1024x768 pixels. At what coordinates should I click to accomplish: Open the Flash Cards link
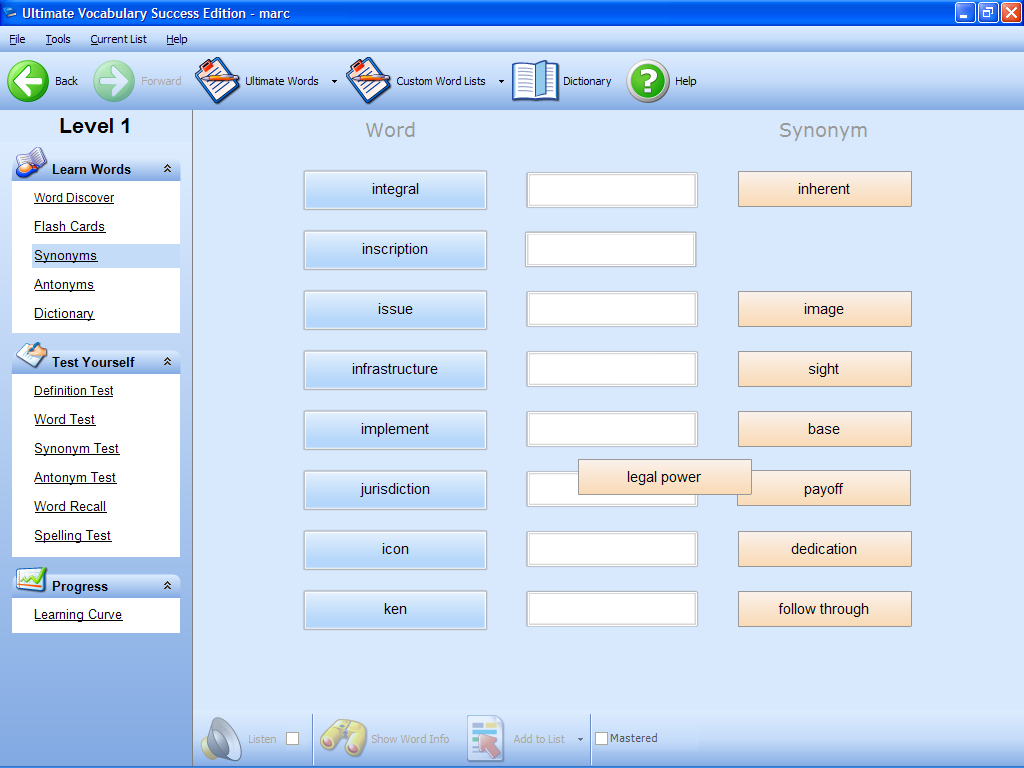[69, 227]
